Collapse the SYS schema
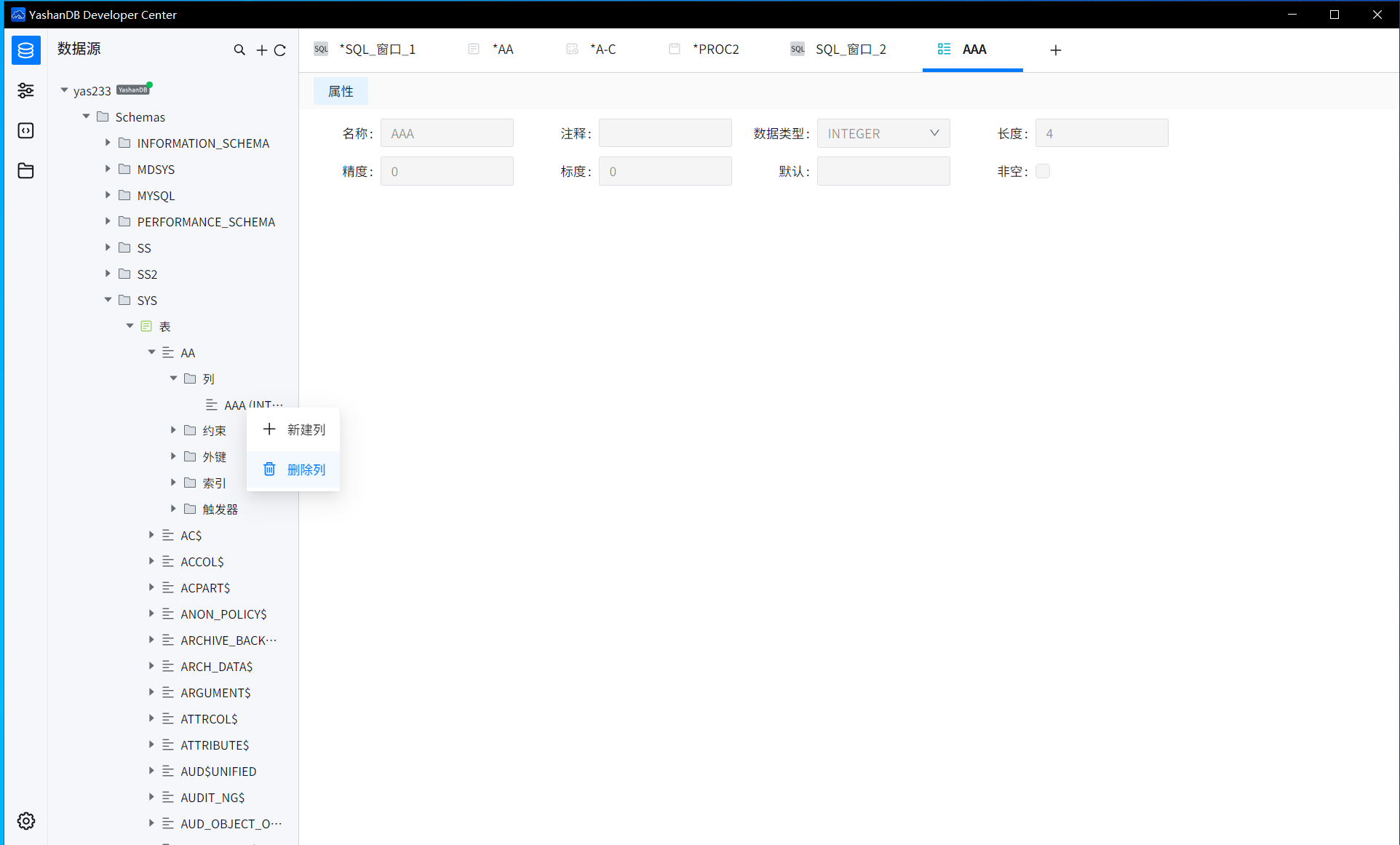1400x845 pixels. 108,300
